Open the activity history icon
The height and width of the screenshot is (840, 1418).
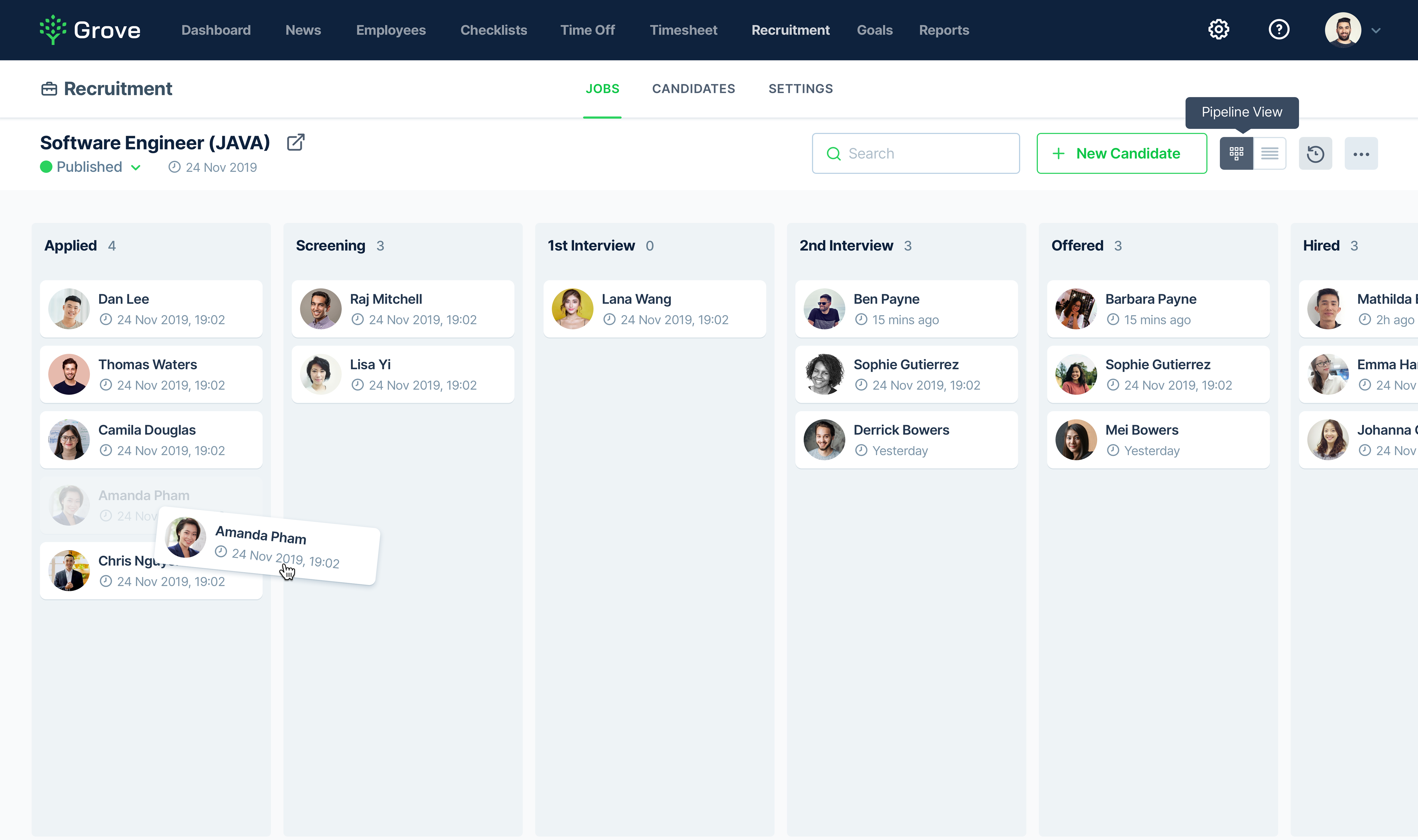click(x=1315, y=153)
